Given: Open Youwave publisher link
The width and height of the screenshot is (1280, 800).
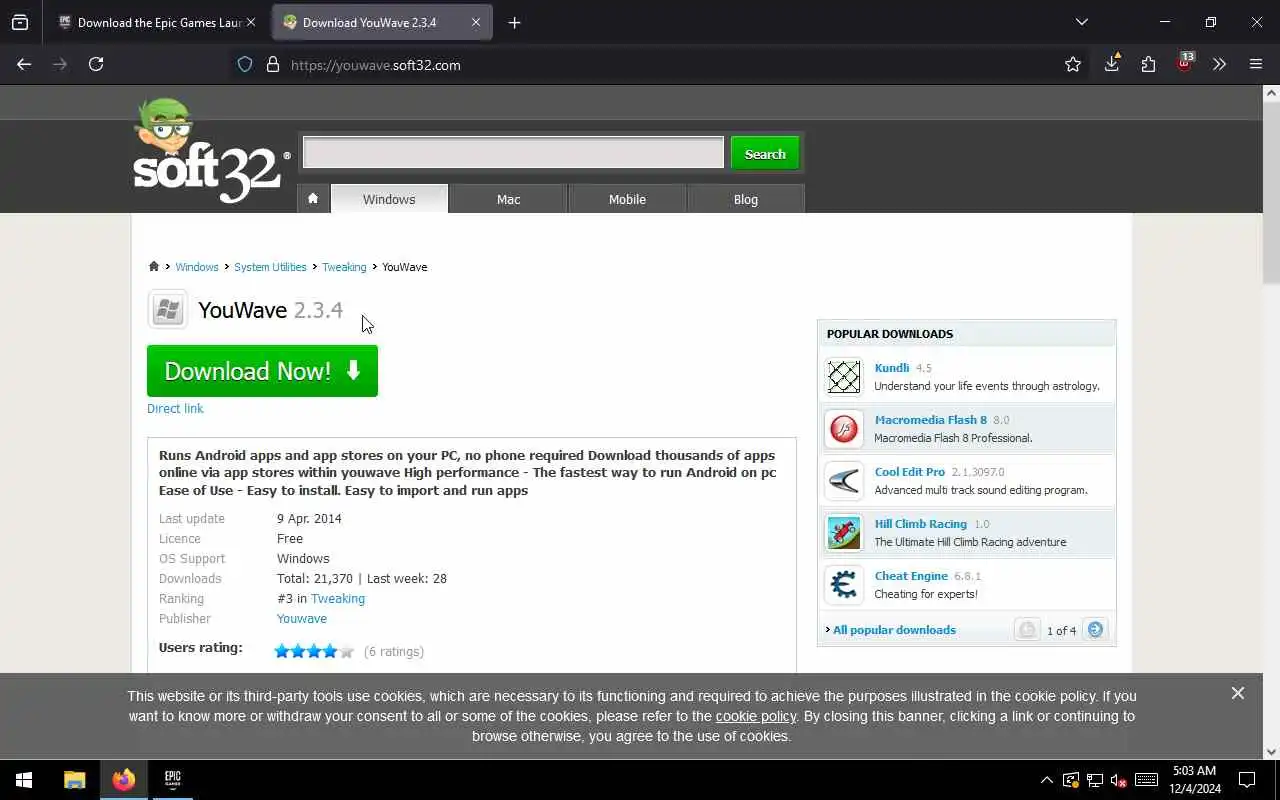Looking at the screenshot, I should (x=302, y=618).
